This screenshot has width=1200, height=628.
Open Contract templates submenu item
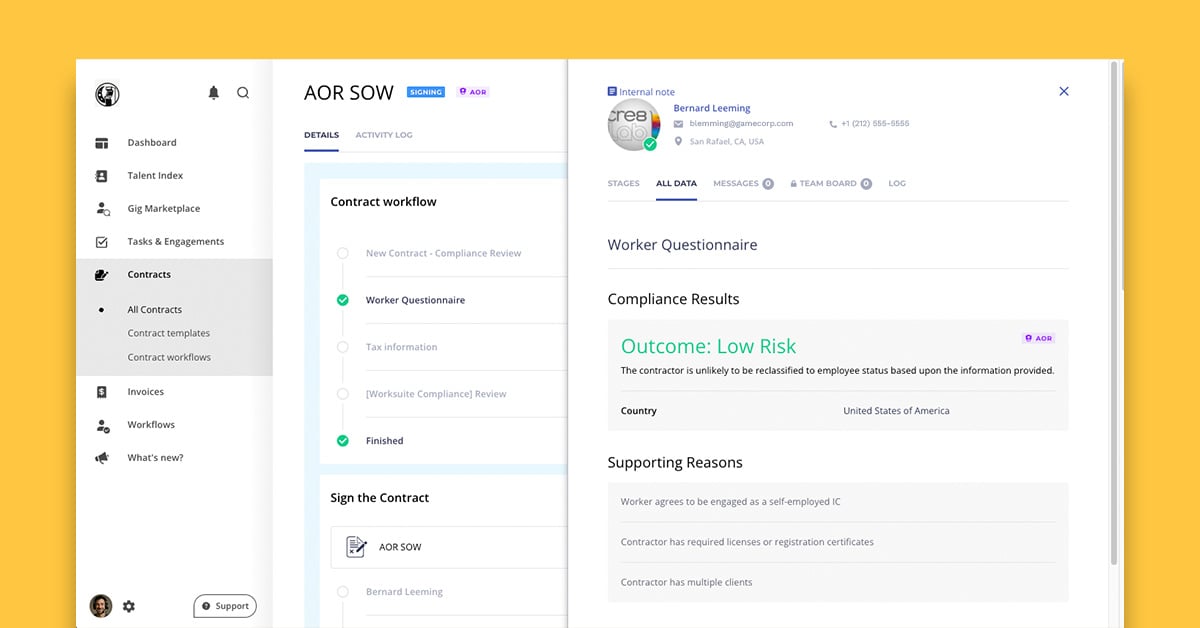tap(169, 333)
